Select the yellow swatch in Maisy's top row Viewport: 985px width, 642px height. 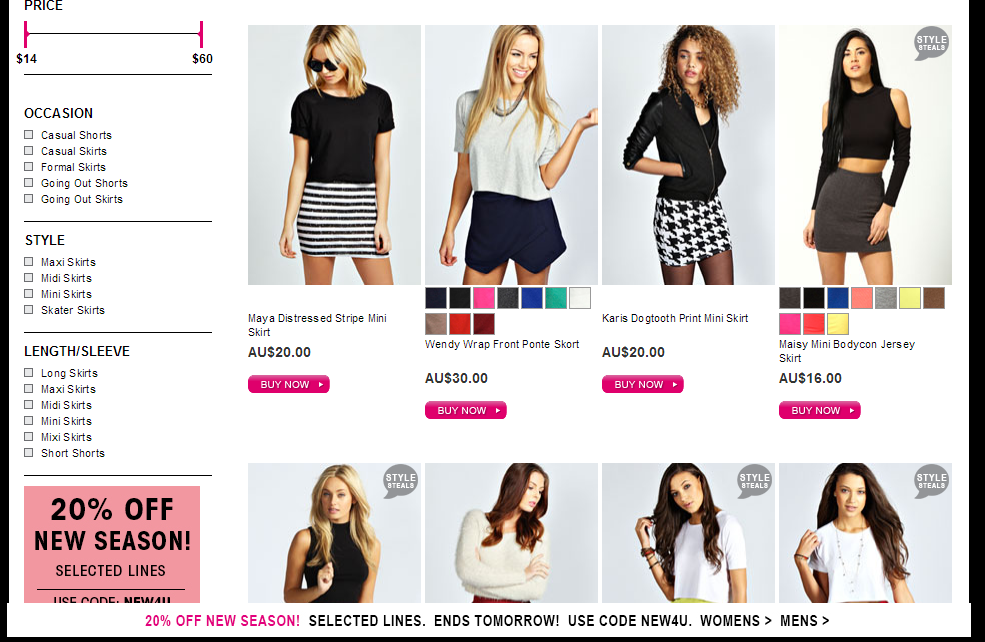pos(910,298)
